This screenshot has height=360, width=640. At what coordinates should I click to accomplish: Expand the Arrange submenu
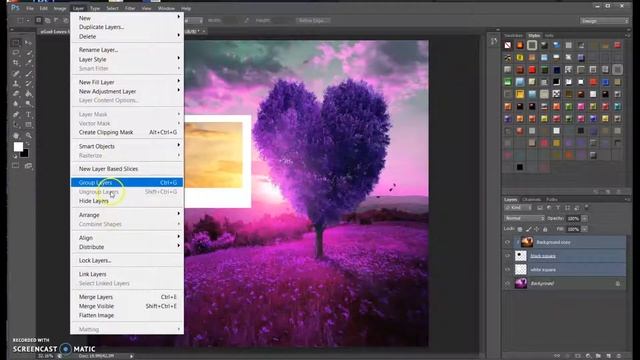tap(127, 215)
